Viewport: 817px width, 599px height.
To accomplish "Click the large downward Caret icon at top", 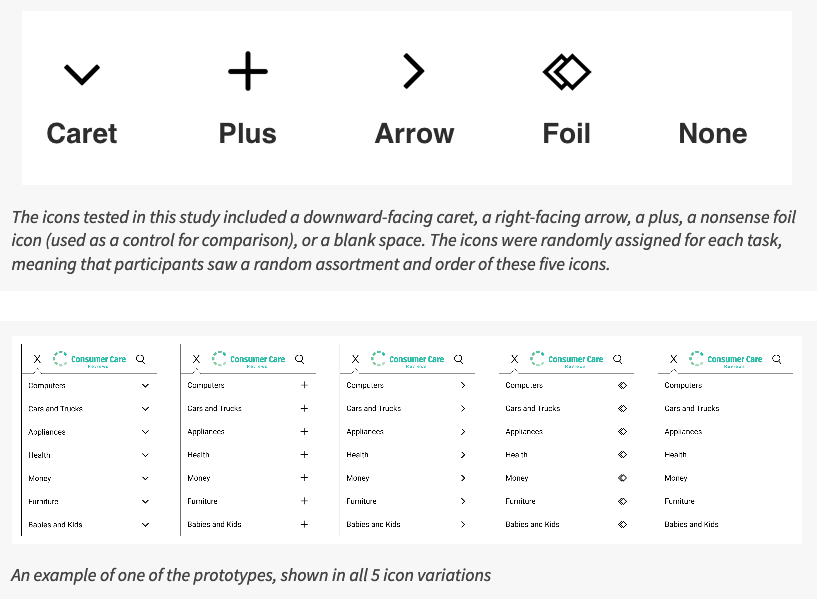I will 82,73.
